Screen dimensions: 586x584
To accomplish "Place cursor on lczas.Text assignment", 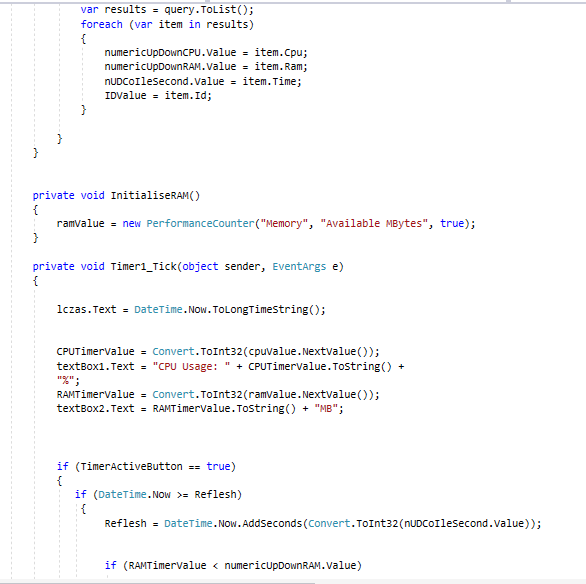I will [86, 309].
